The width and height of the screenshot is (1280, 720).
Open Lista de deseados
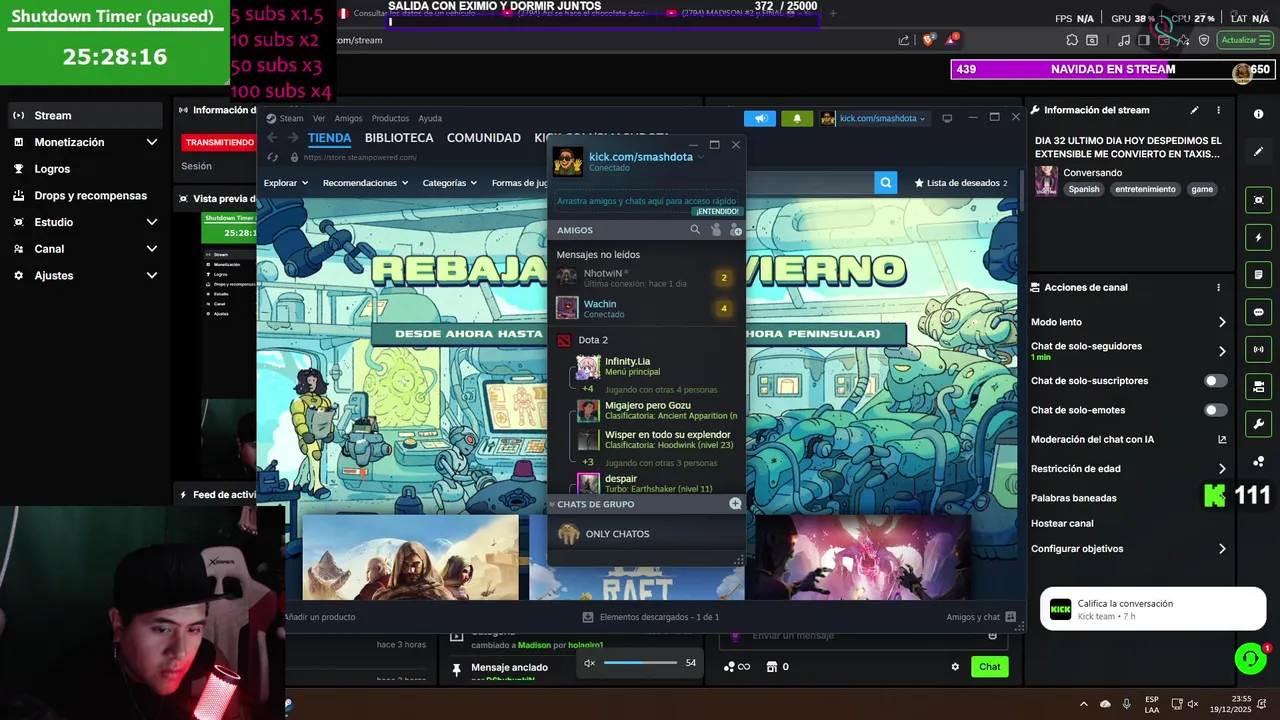[x=961, y=183]
